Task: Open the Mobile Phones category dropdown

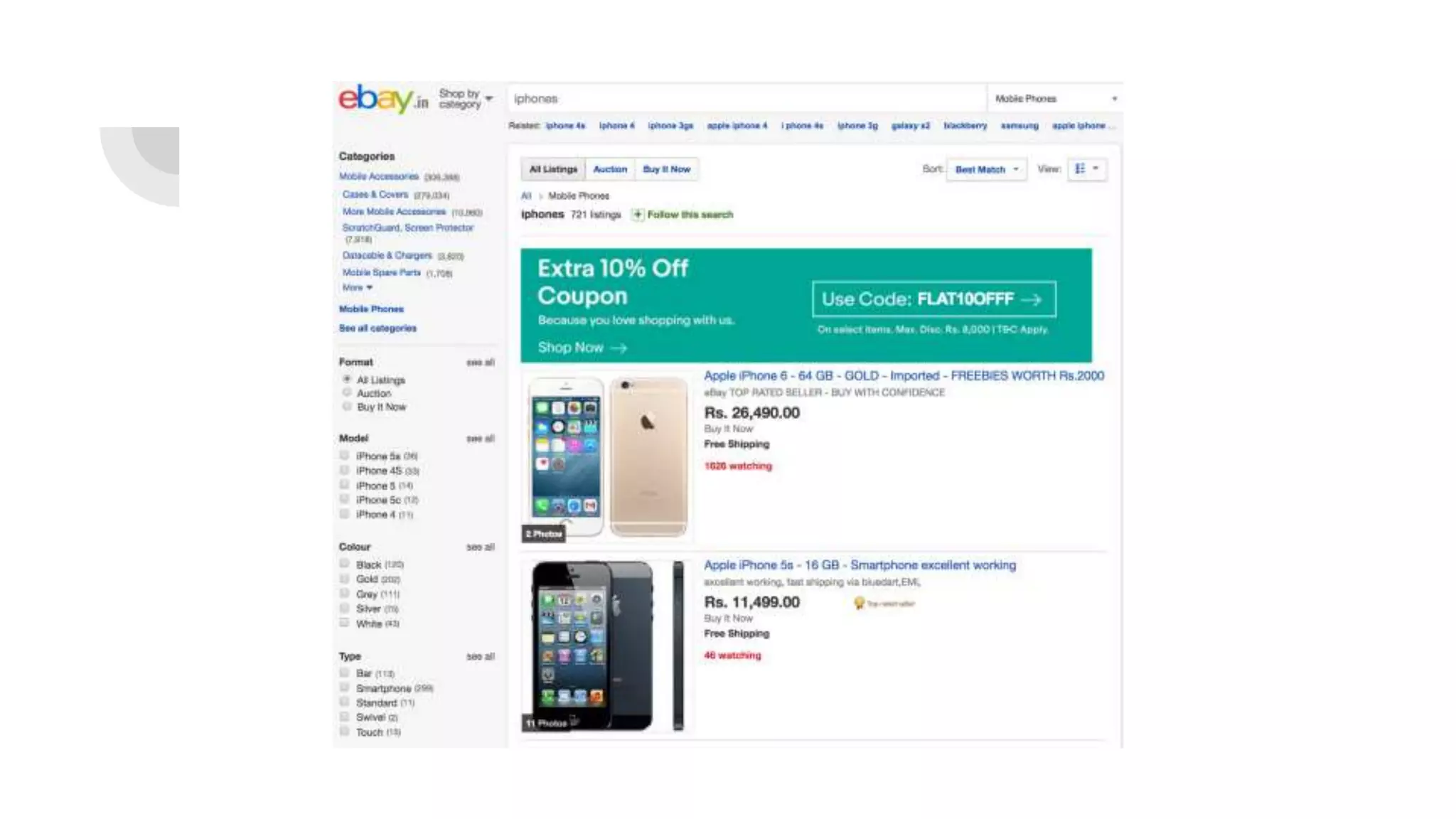Action: (1055, 99)
